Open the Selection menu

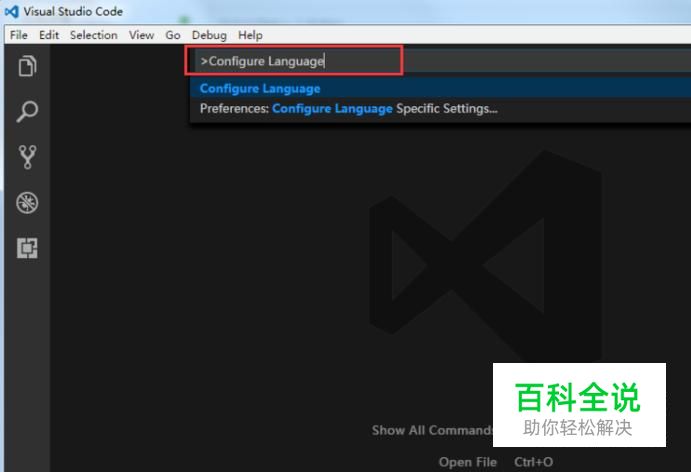coord(93,35)
